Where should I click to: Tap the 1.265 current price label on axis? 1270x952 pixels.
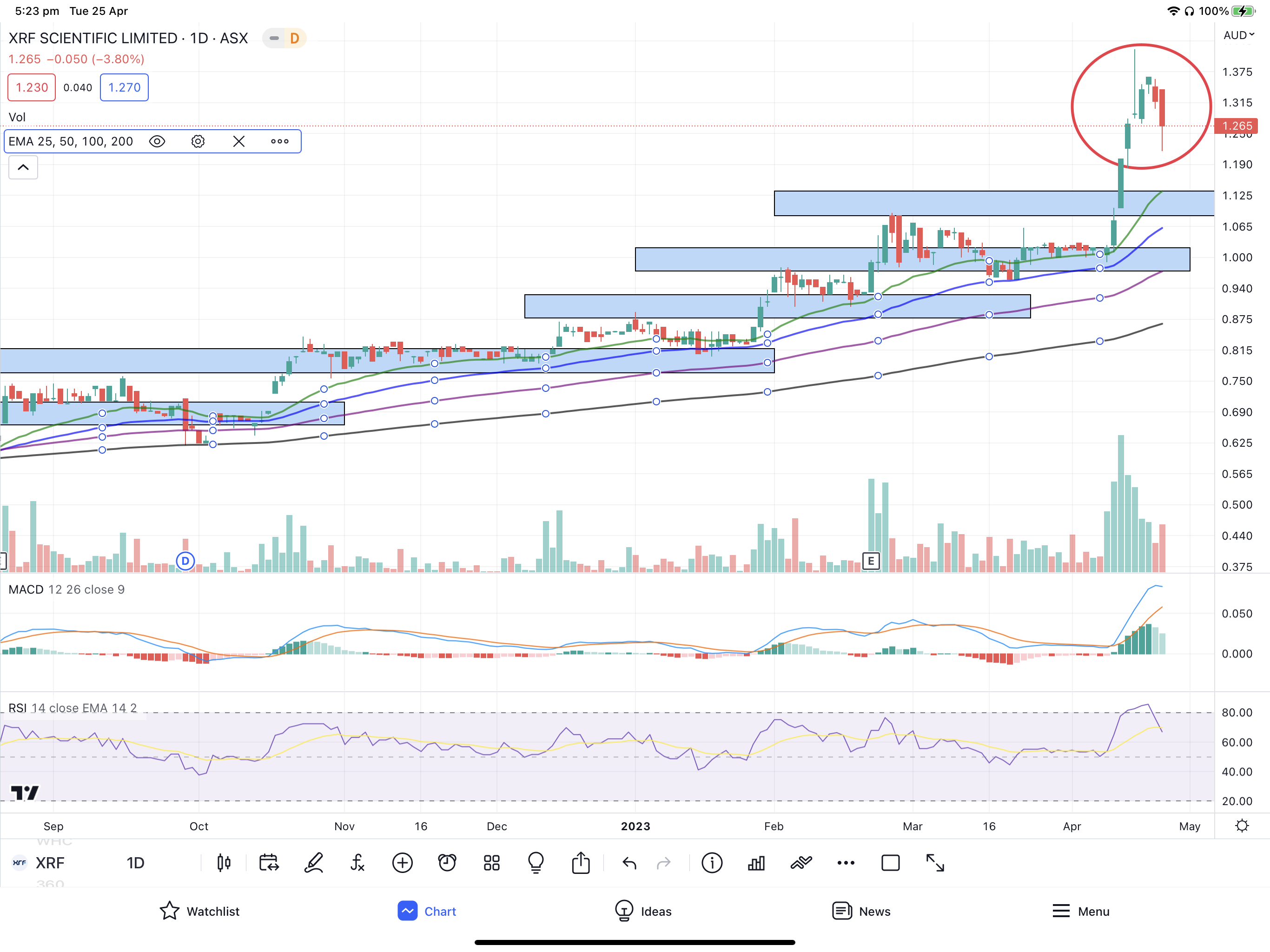pos(1236,126)
